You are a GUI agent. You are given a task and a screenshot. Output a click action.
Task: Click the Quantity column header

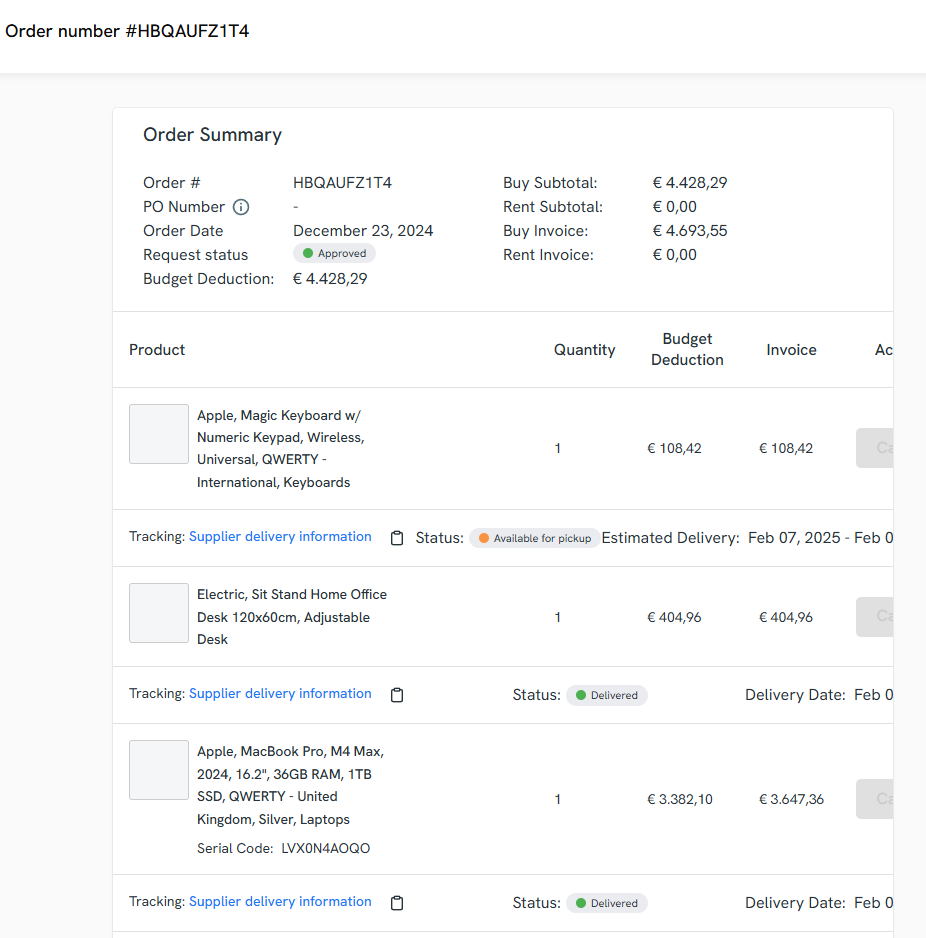click(585, 350)
